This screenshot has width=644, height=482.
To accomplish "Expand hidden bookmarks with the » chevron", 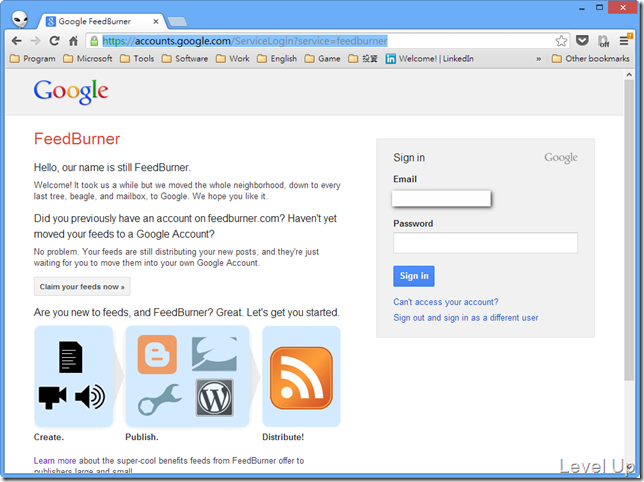I will [538, 59].
